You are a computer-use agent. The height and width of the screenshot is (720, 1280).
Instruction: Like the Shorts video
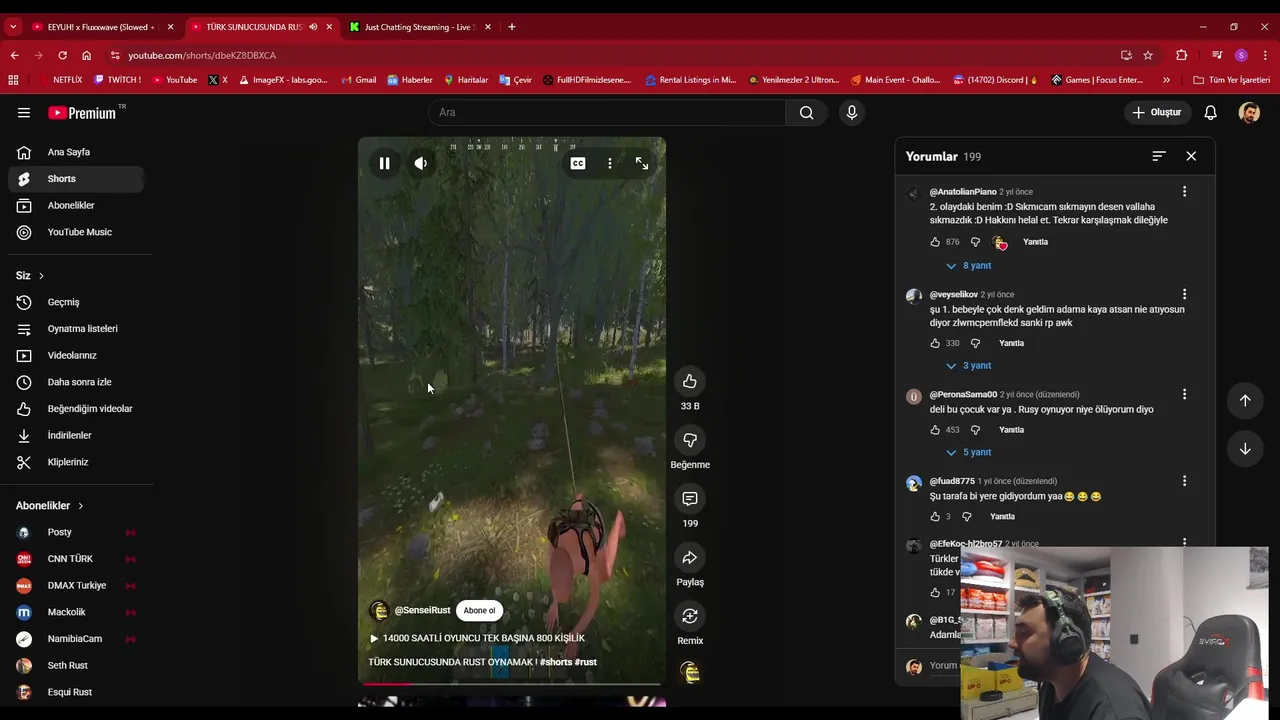tap(690, 381)
